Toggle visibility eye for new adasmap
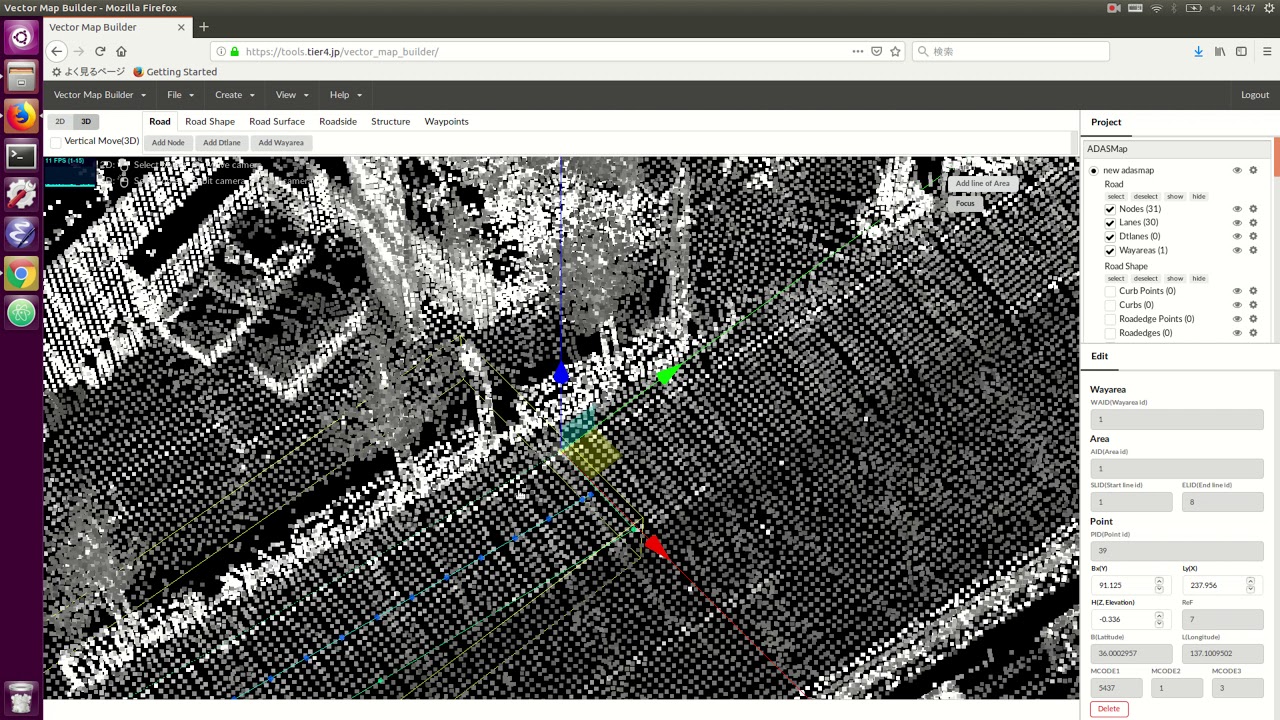The height and width of the screenshot is (720, 1280). [1237, 170]
